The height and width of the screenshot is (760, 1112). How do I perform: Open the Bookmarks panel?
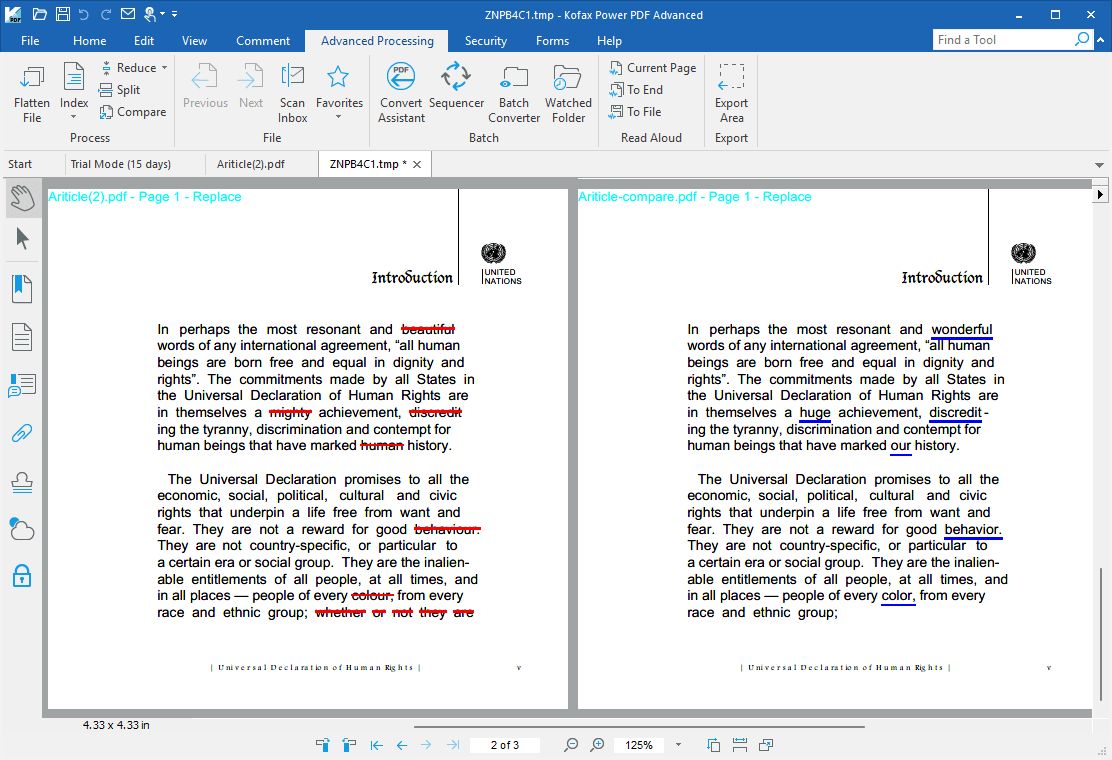tap(21, 287)
